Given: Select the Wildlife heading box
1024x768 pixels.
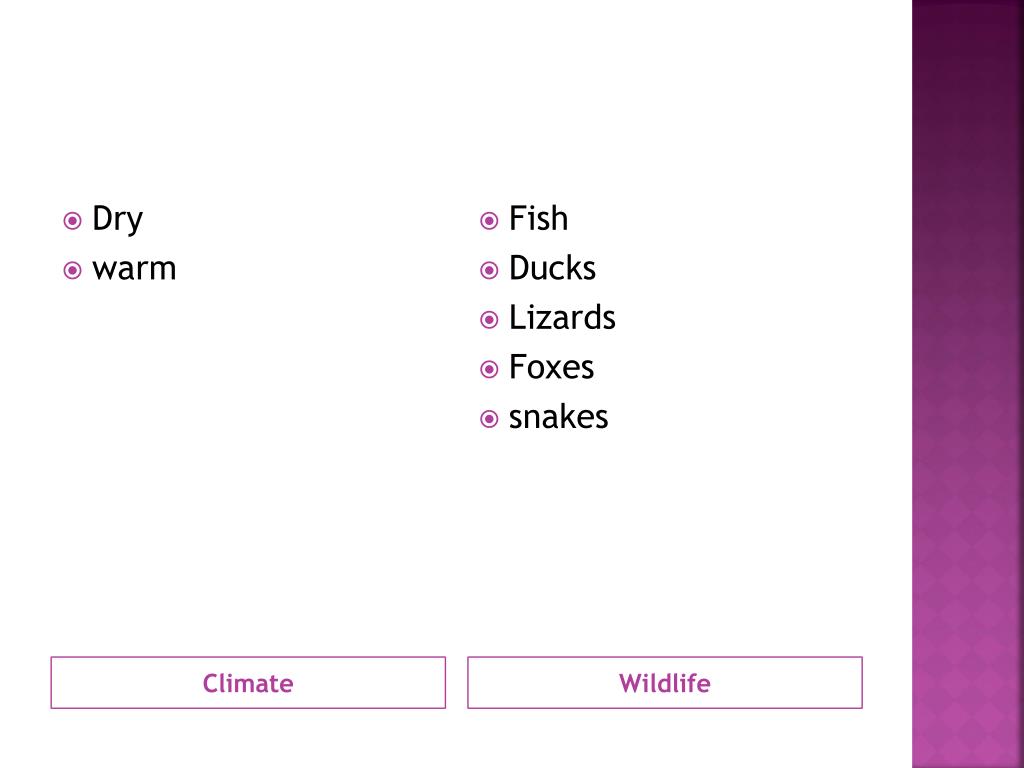Looking at the screenshot, I should (665, 682).
